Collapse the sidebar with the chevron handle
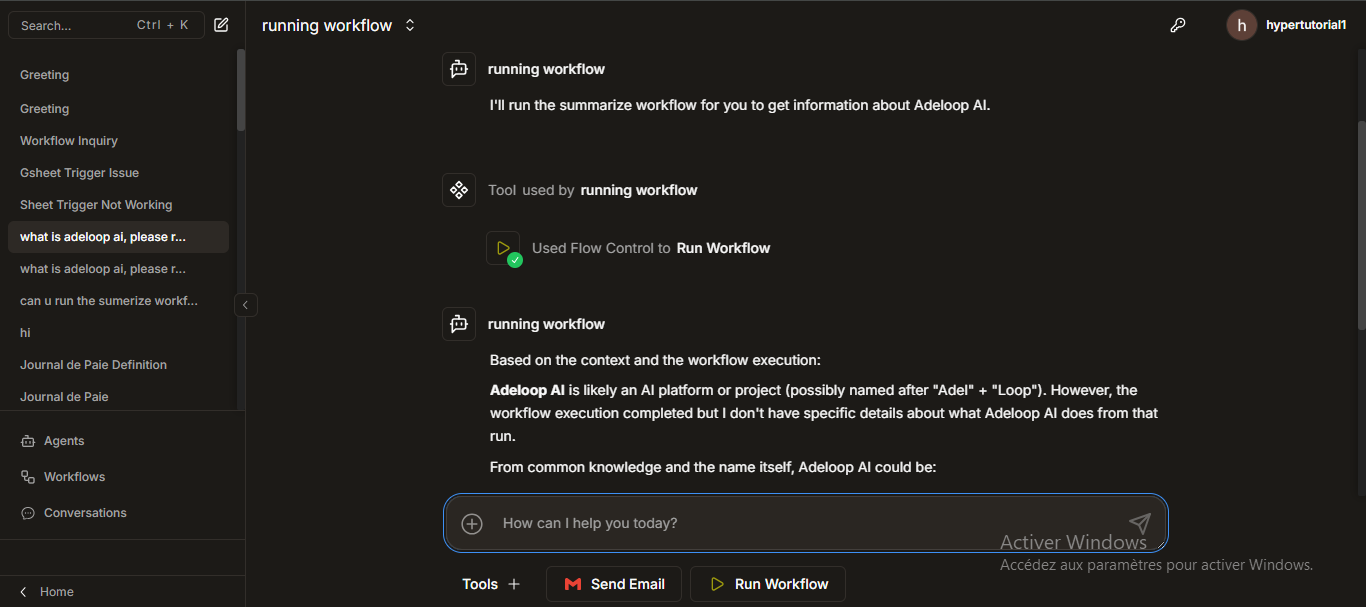The image size is (1366, 607). pos(246,305)
